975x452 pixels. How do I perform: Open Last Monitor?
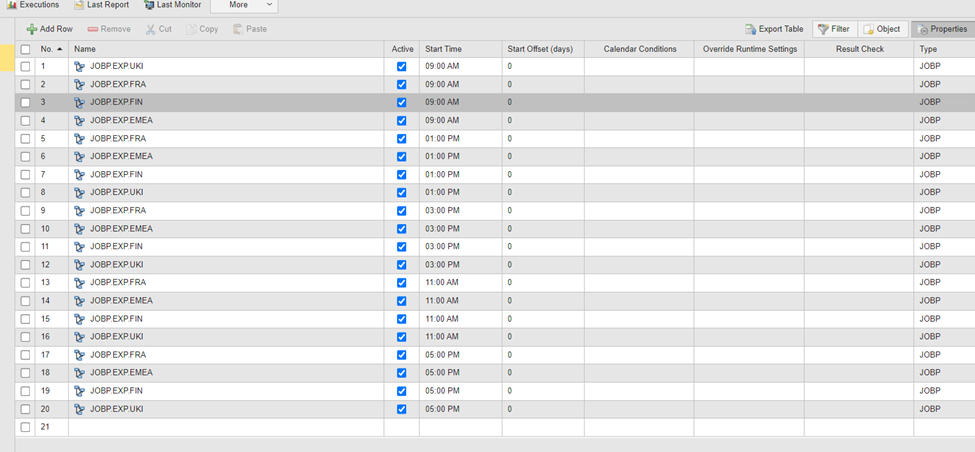pyautogui.click(x=172, y=5)
